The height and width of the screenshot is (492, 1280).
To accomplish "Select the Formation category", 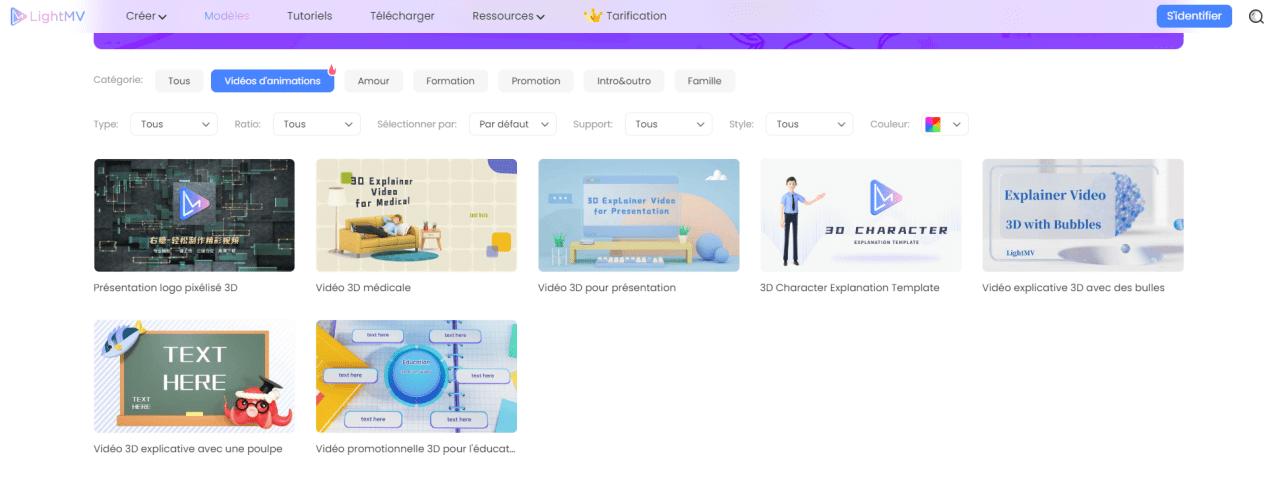I will tap(450, 81).
